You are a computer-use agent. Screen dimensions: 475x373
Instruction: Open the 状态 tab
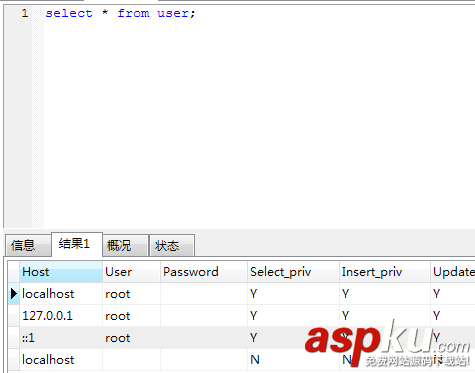point(172,246)
